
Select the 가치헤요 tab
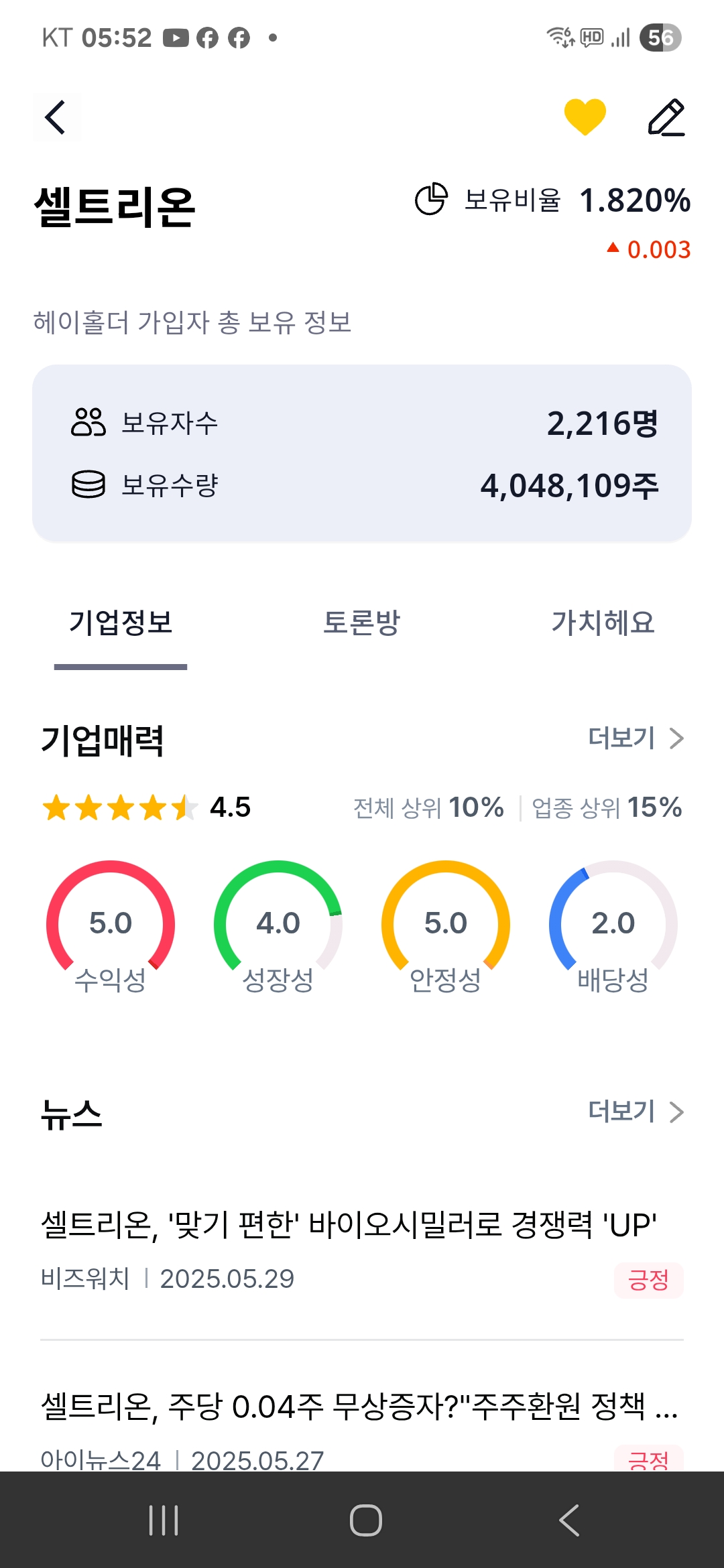point(602,623)
